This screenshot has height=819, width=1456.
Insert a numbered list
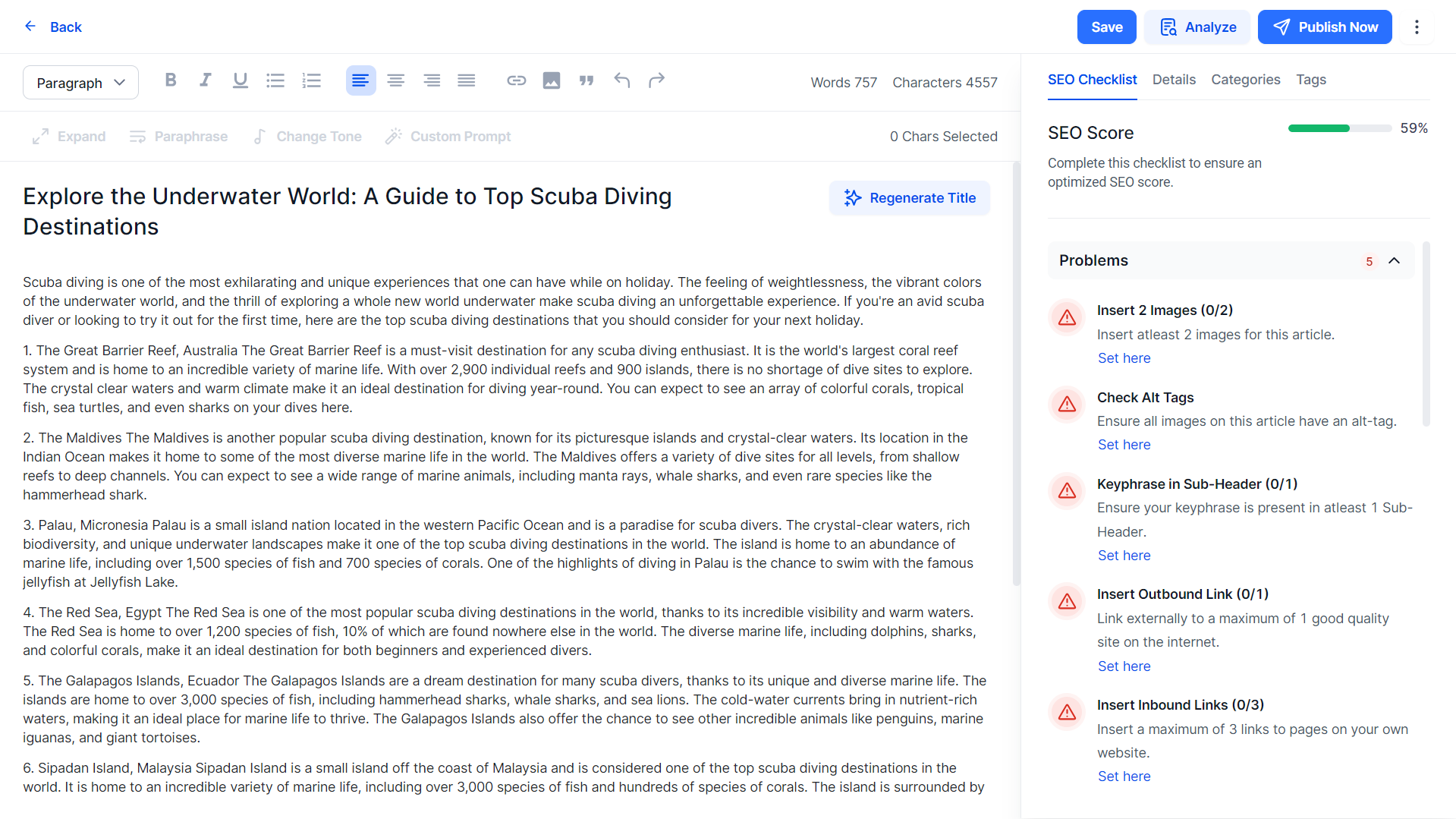pos(312,80)
